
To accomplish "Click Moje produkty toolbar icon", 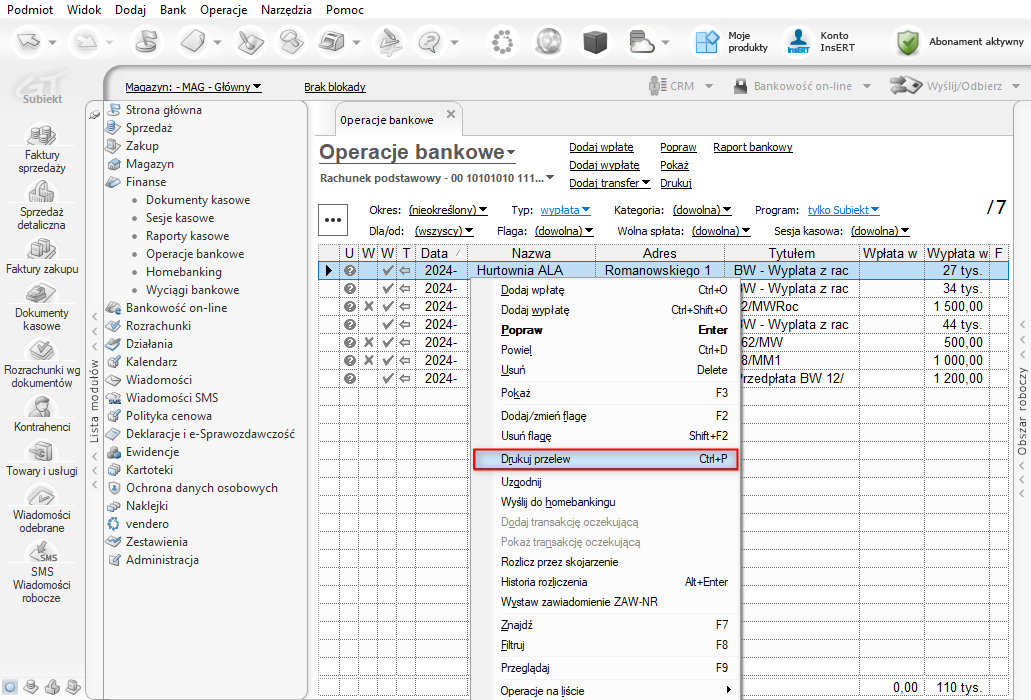I will 708,42.
